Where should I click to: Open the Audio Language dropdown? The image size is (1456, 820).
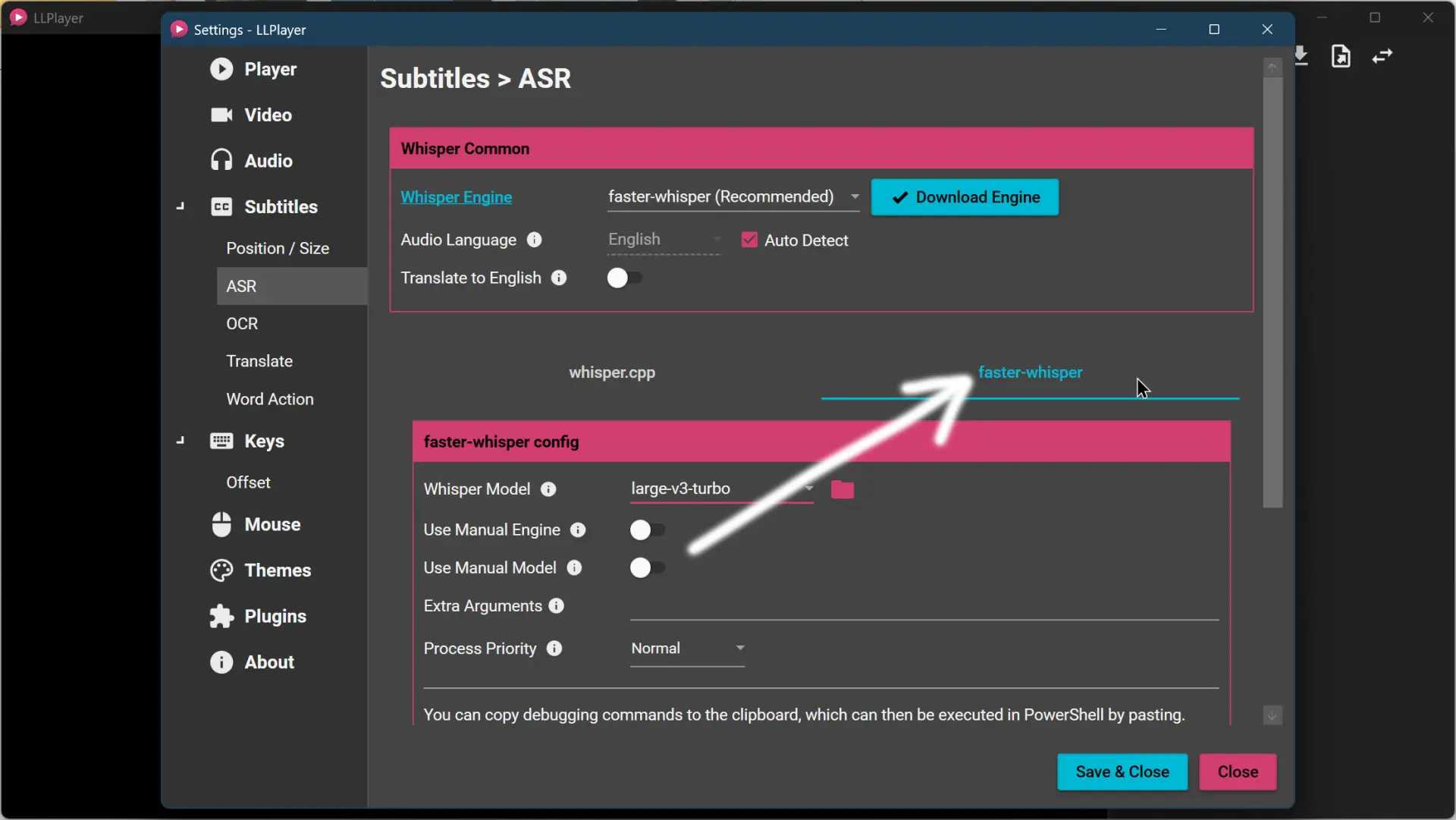point(664,240)
